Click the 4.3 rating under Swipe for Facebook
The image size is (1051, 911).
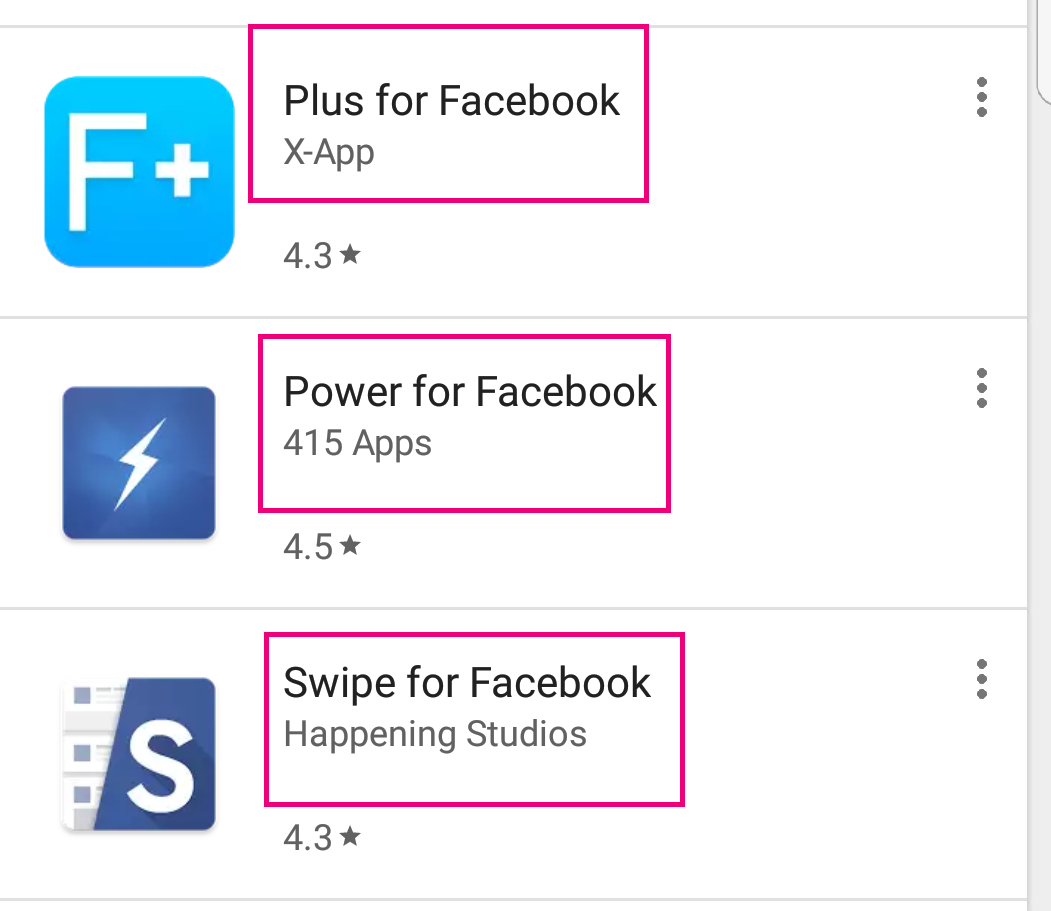(308, 838)
